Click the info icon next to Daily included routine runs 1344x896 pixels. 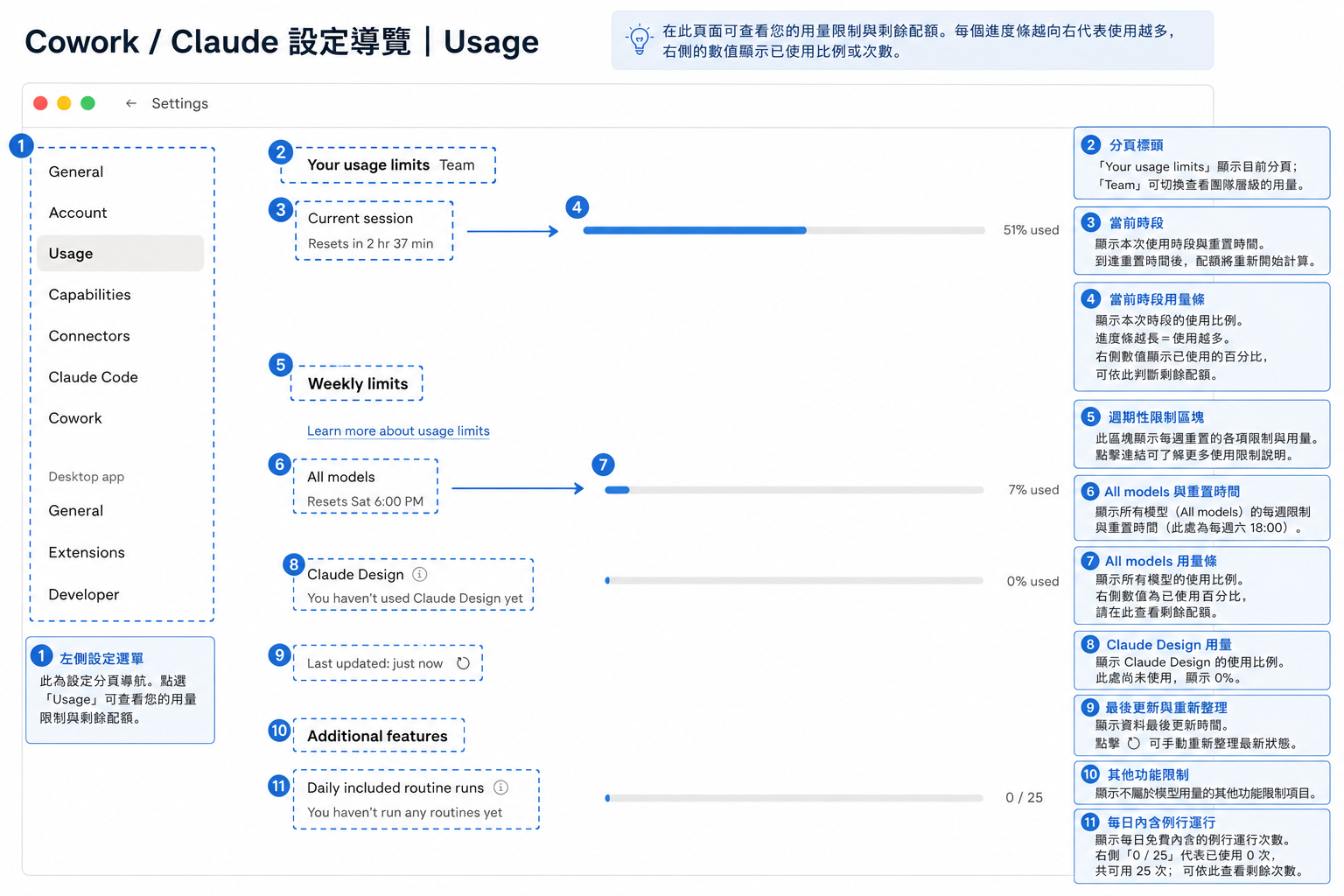pyautogui.click(x=500, y=787)
